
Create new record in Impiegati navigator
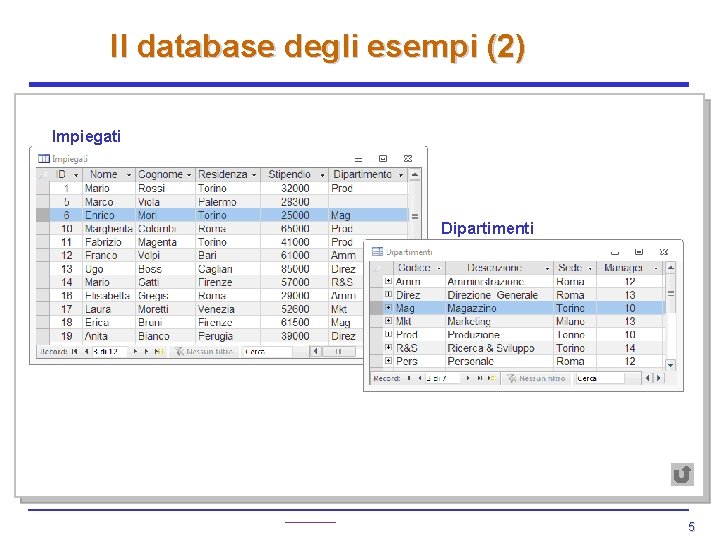coord(159,352)
